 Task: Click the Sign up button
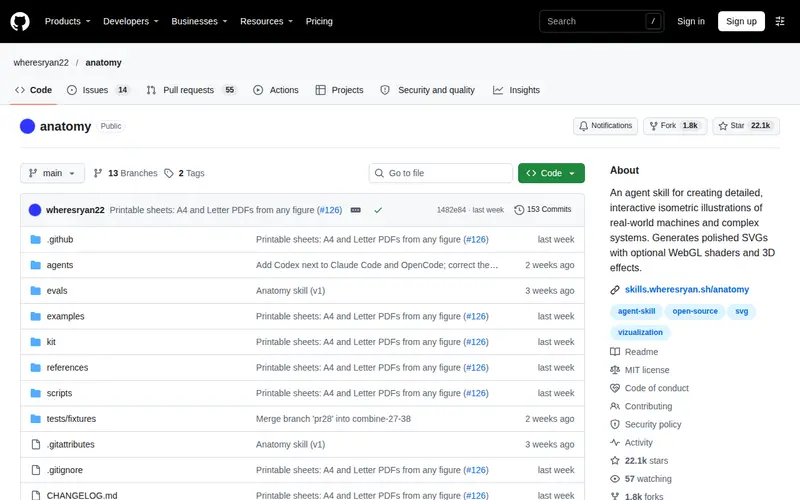click(x=741, y=21)
